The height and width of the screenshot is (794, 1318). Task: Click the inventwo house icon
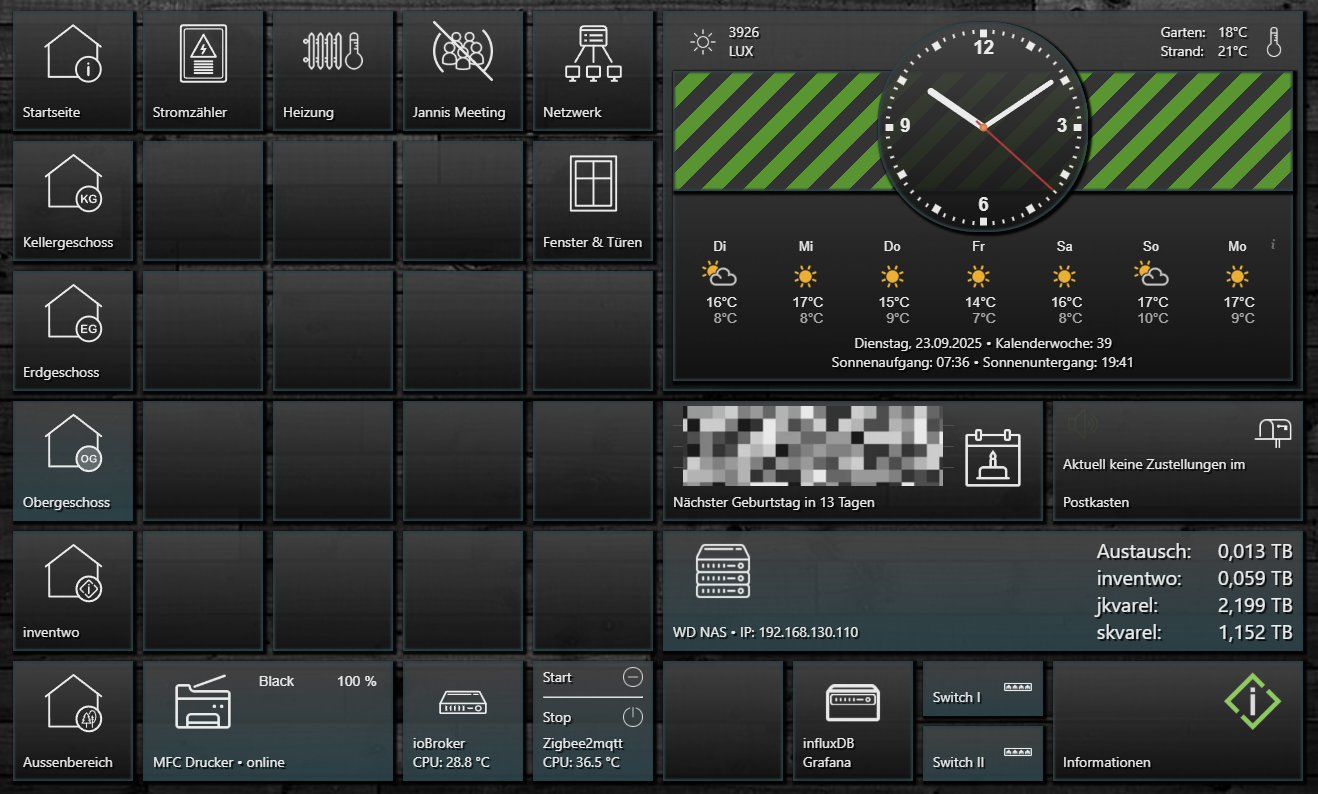[x=73, y=572]
